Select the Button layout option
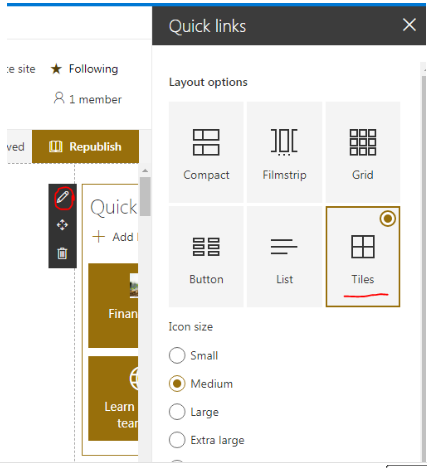The width and height of the screenshot is (427, 468). click(206, 257)
